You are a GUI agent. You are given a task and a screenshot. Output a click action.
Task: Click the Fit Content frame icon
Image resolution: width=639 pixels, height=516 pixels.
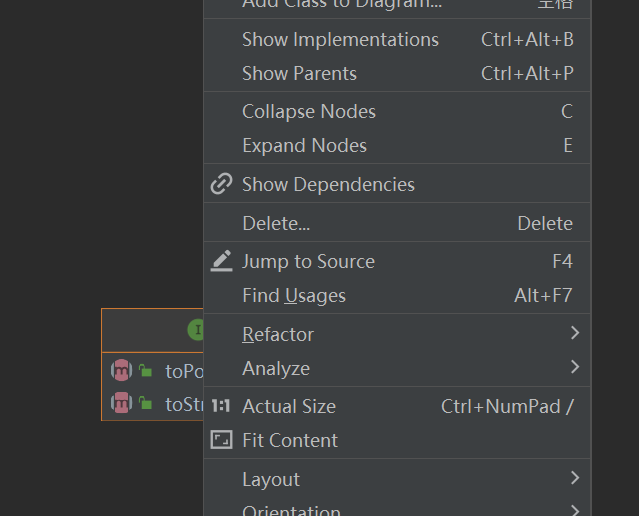(221, 440)
